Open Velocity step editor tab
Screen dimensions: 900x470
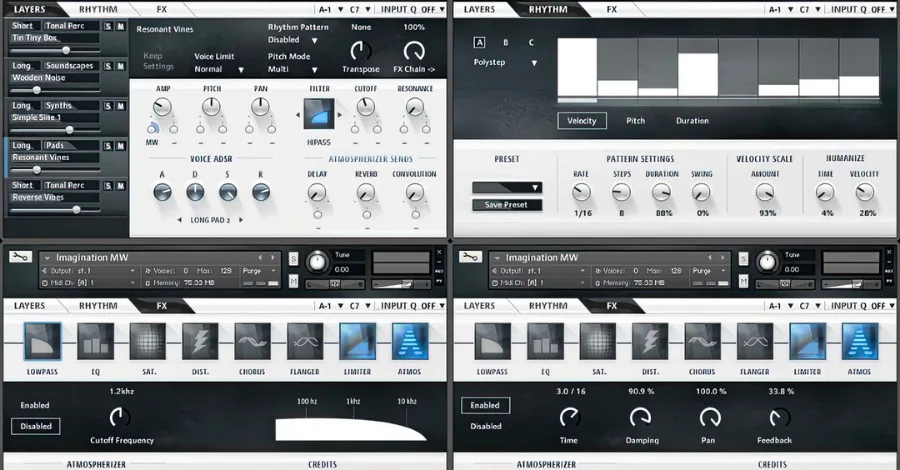click(x=582, y=121)
